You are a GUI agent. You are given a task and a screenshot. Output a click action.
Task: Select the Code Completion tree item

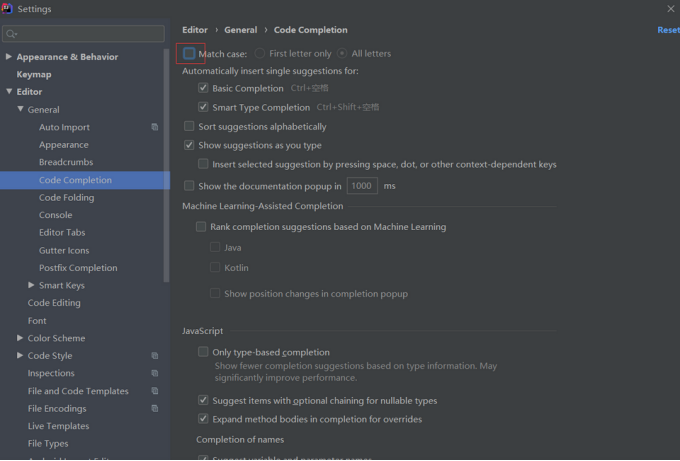pyautogui.click(x=75, y=180)
